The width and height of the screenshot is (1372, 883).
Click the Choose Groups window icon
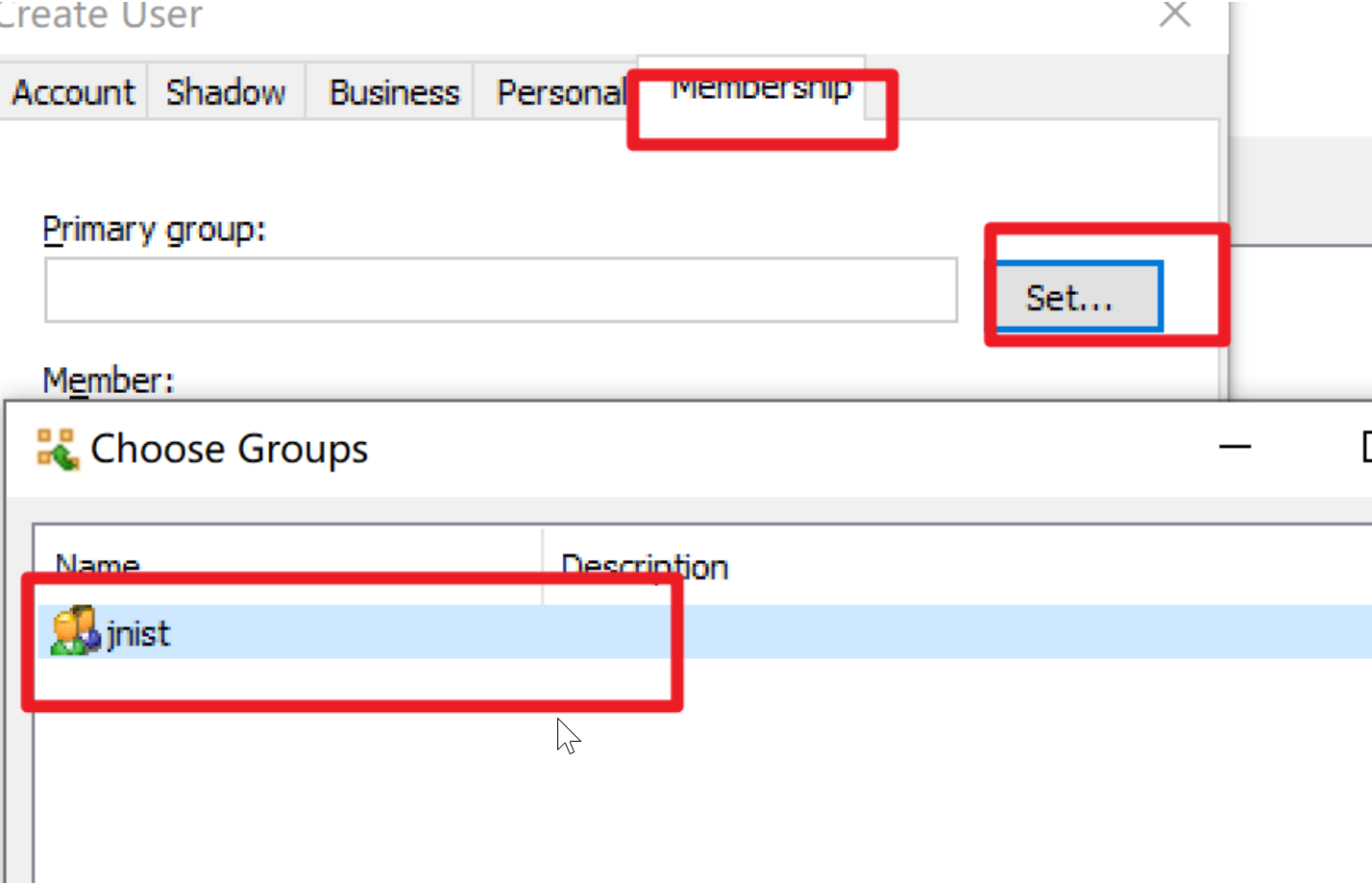click(x=57, y=450)
